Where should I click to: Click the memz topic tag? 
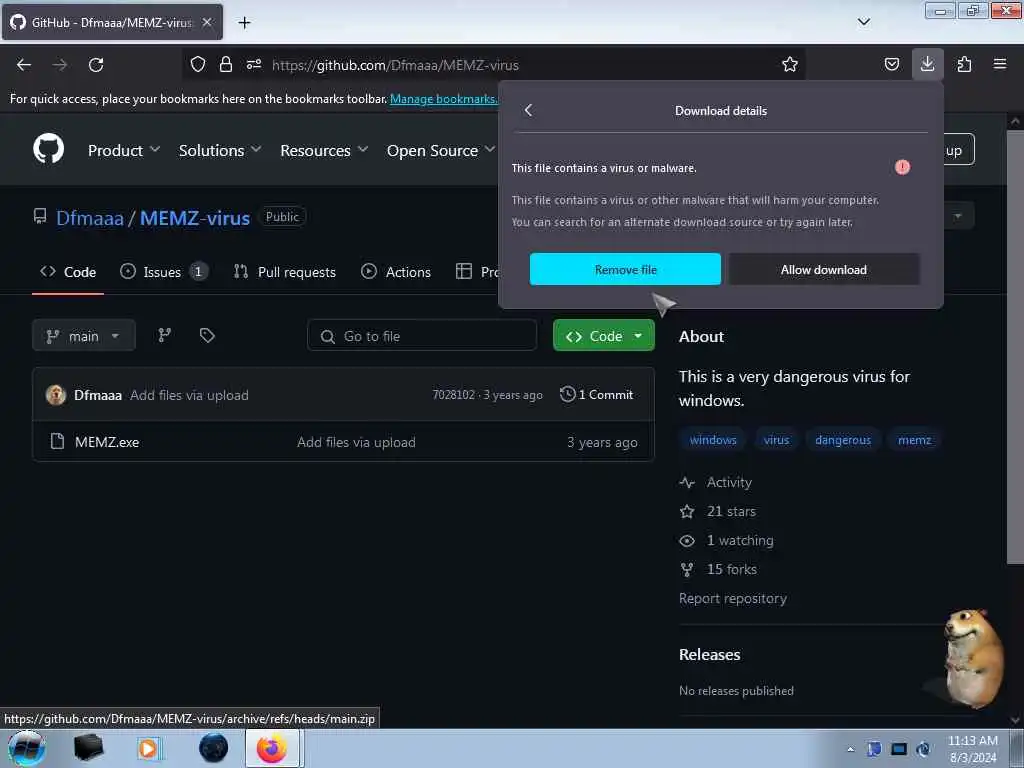(x=914, y=440)
